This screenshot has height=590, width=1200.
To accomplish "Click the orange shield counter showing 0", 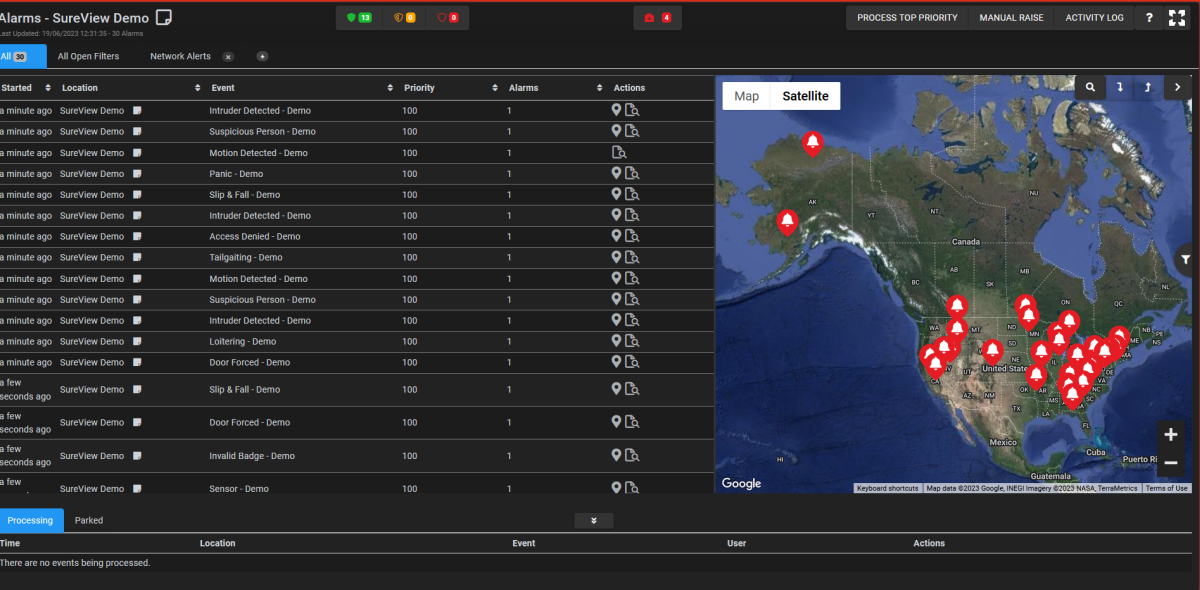I will point(404,18).
